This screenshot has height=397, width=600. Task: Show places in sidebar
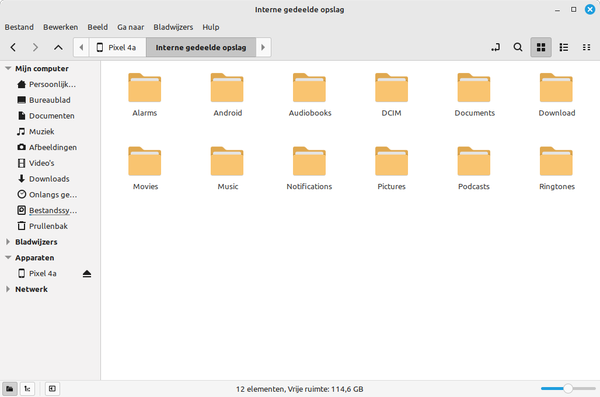coord(10,389)
